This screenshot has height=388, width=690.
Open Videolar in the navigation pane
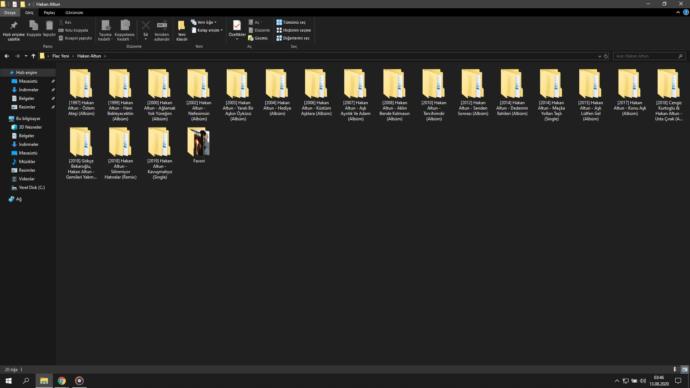pos(26,179)
